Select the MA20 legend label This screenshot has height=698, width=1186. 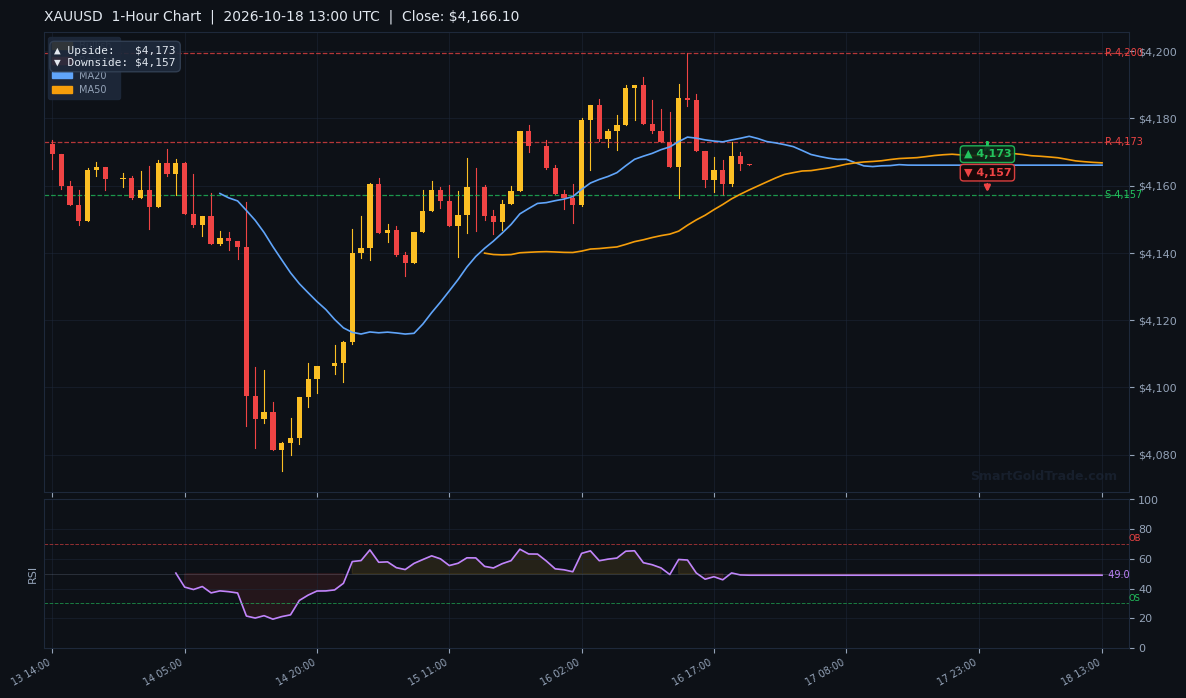[x=93, y=76]
